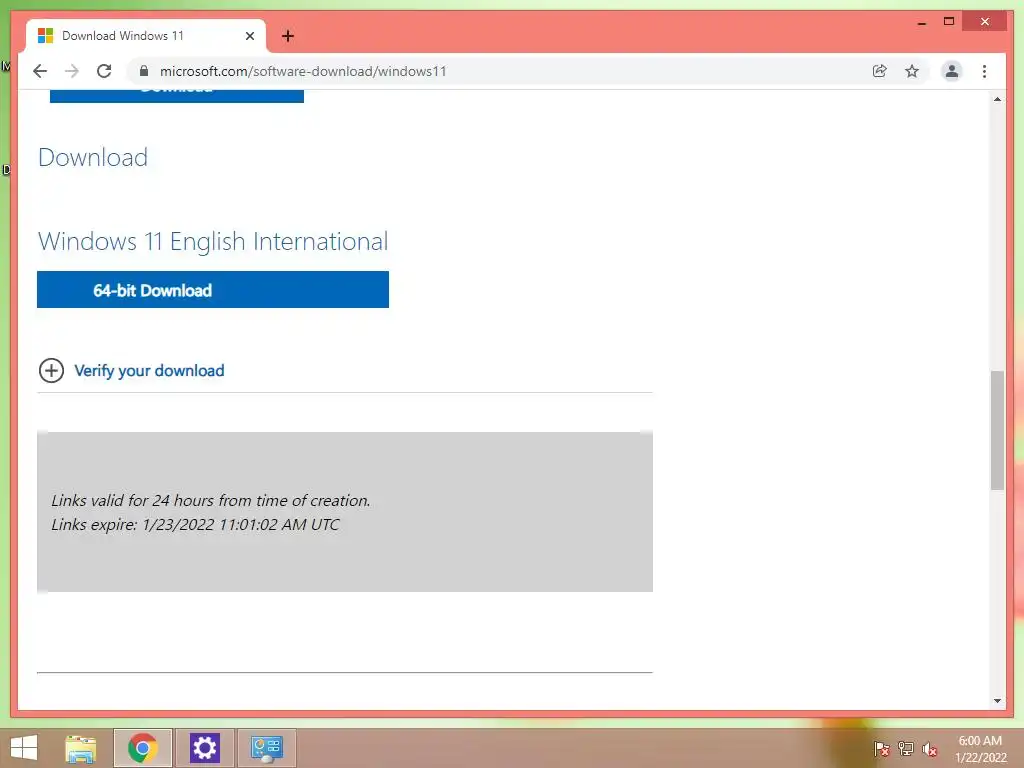Viewport: 1024px width, 768px height.
Task: Click the scrollbar up arrow
Action: point(997,99)
